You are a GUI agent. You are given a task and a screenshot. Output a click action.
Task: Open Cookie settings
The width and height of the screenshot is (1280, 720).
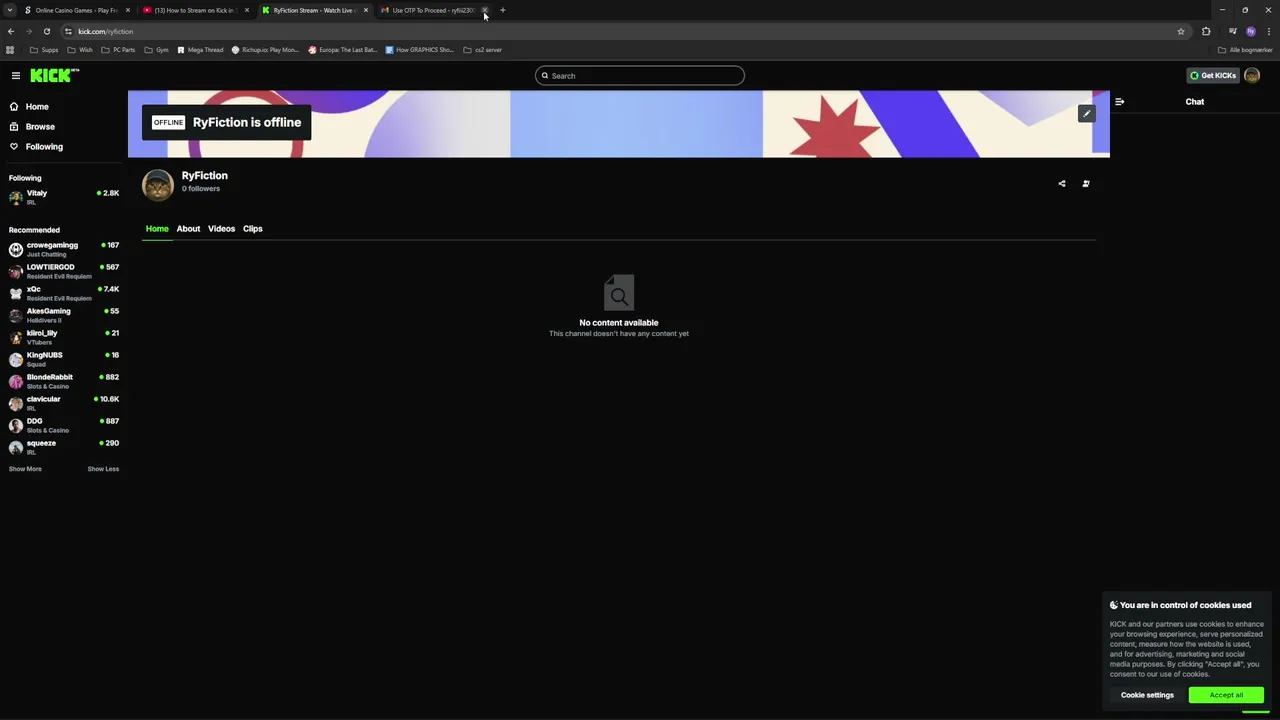1147,695
